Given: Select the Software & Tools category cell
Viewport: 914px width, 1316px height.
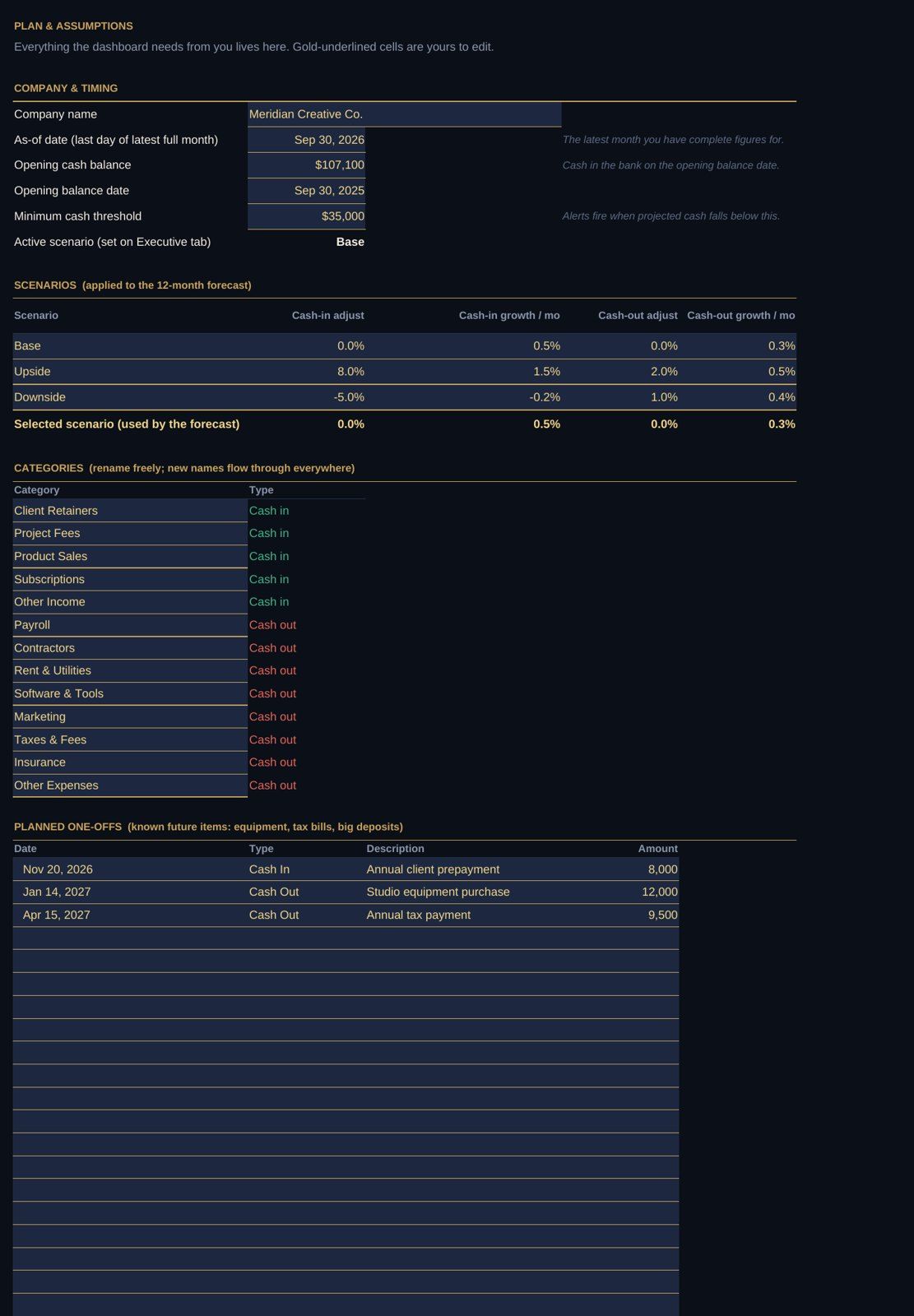Looking at the screenshot, I should click(130, 694).
